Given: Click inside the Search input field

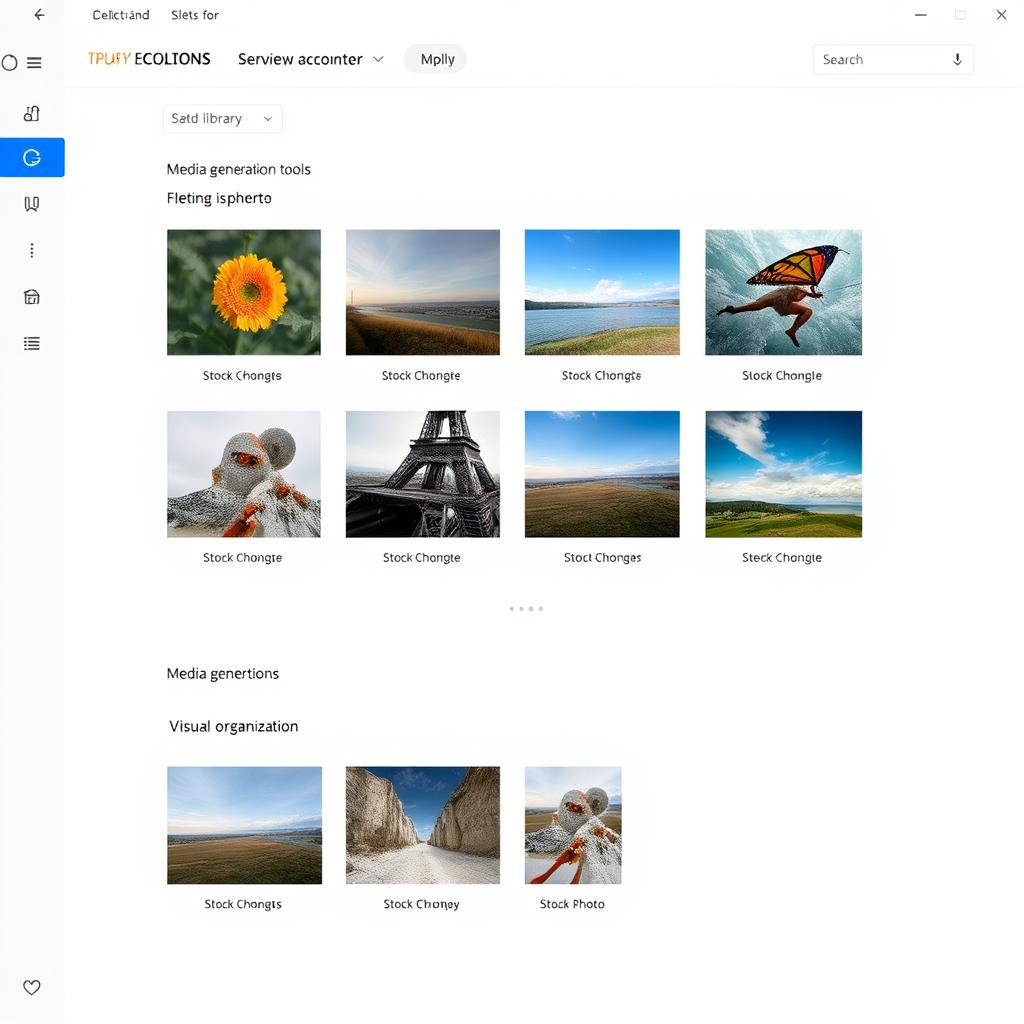Looking at the screenshot, I should [x=880, y=59].
